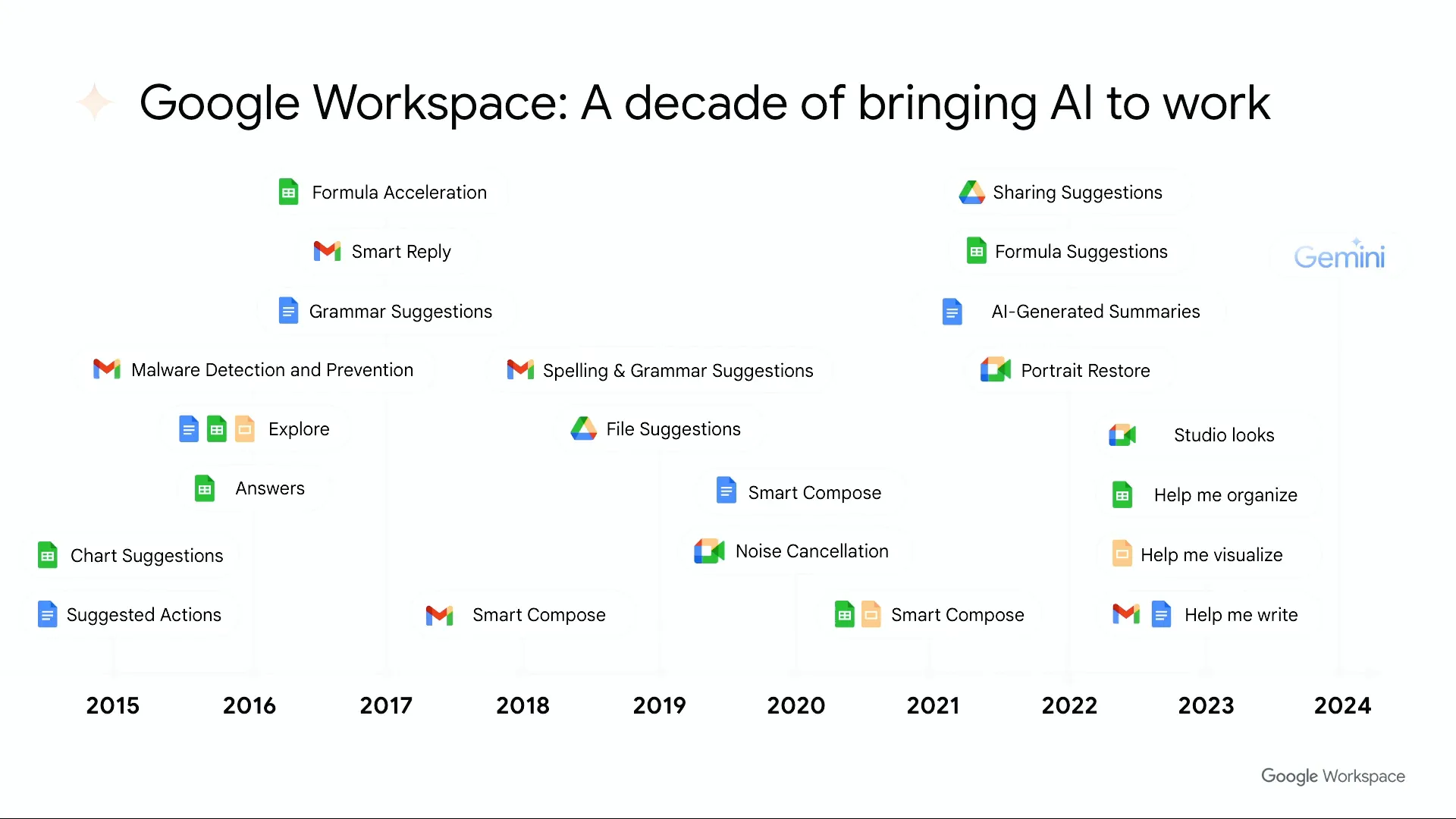Click the Help me write label
Screen dimensions: 1456x819
coord(1239,614)
